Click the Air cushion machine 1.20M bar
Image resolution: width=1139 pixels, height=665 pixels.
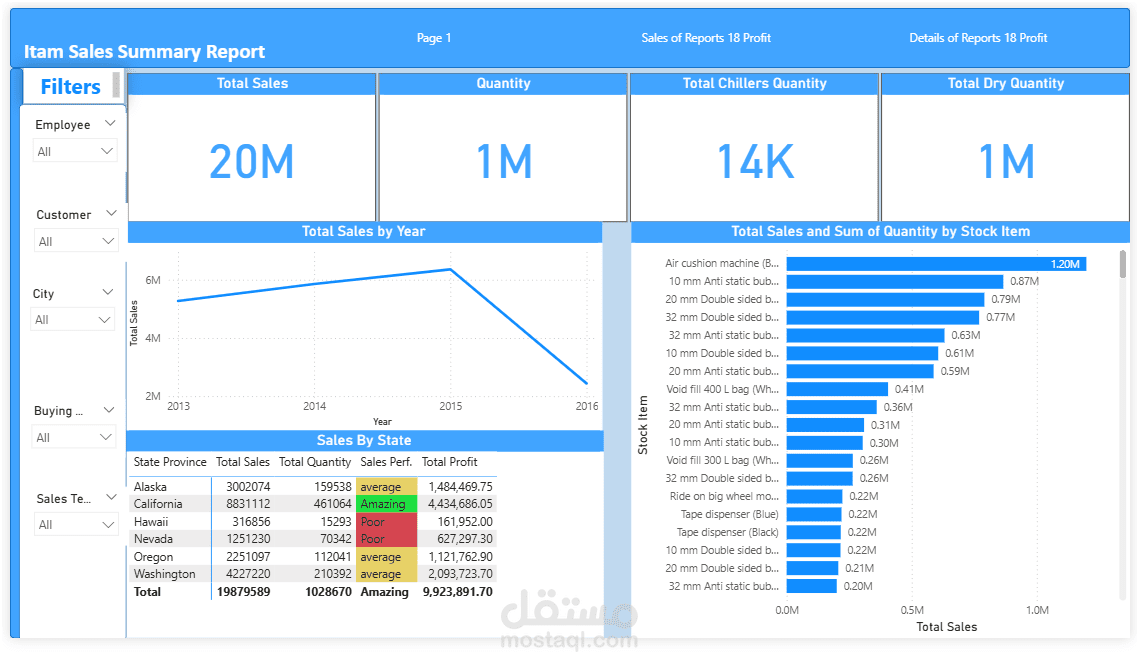936,264
